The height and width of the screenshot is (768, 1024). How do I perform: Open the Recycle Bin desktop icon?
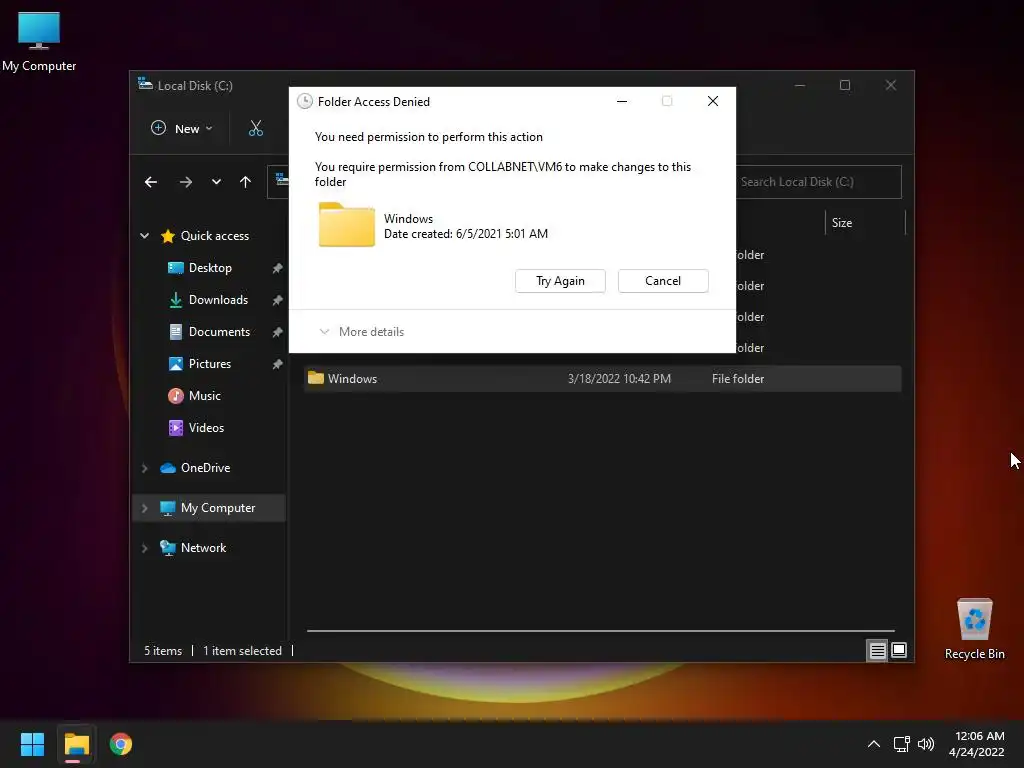[x=974, y=629]
